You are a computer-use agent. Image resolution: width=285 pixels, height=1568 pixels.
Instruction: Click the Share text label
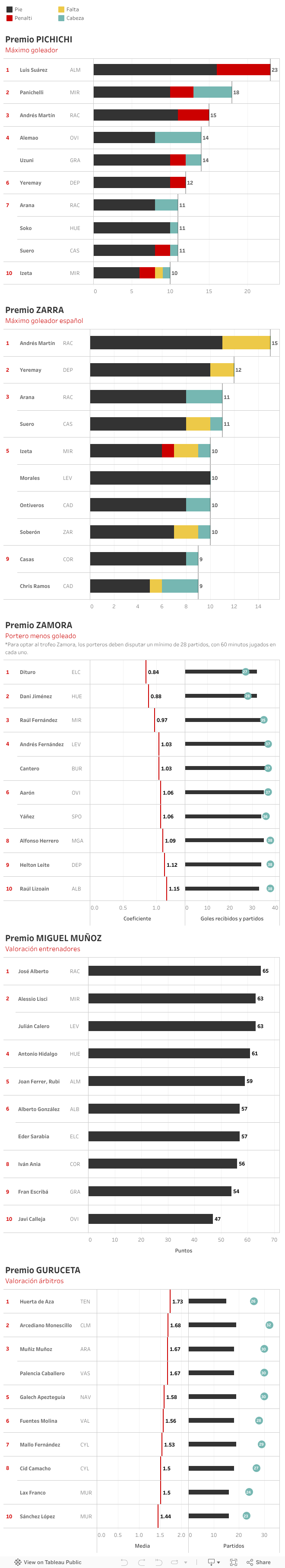[x=263, y=1562]
